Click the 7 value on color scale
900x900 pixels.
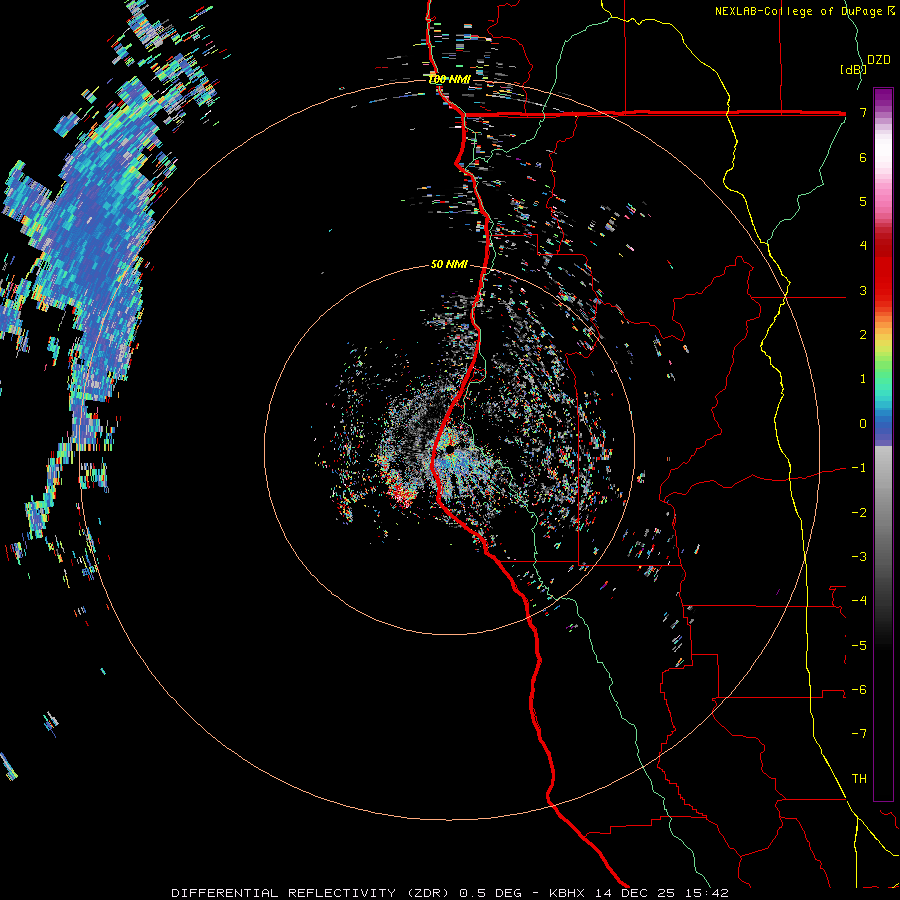click(x=863, y=112)
